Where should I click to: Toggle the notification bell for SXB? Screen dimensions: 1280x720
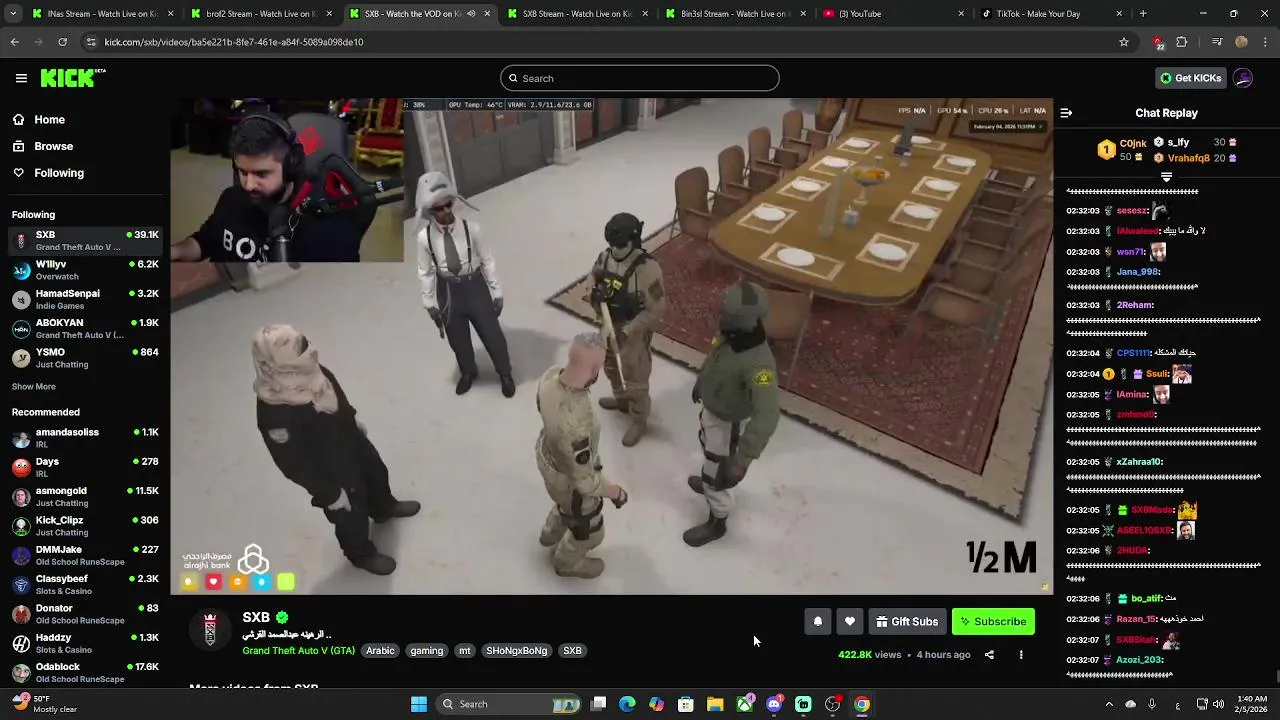[817, 621]
